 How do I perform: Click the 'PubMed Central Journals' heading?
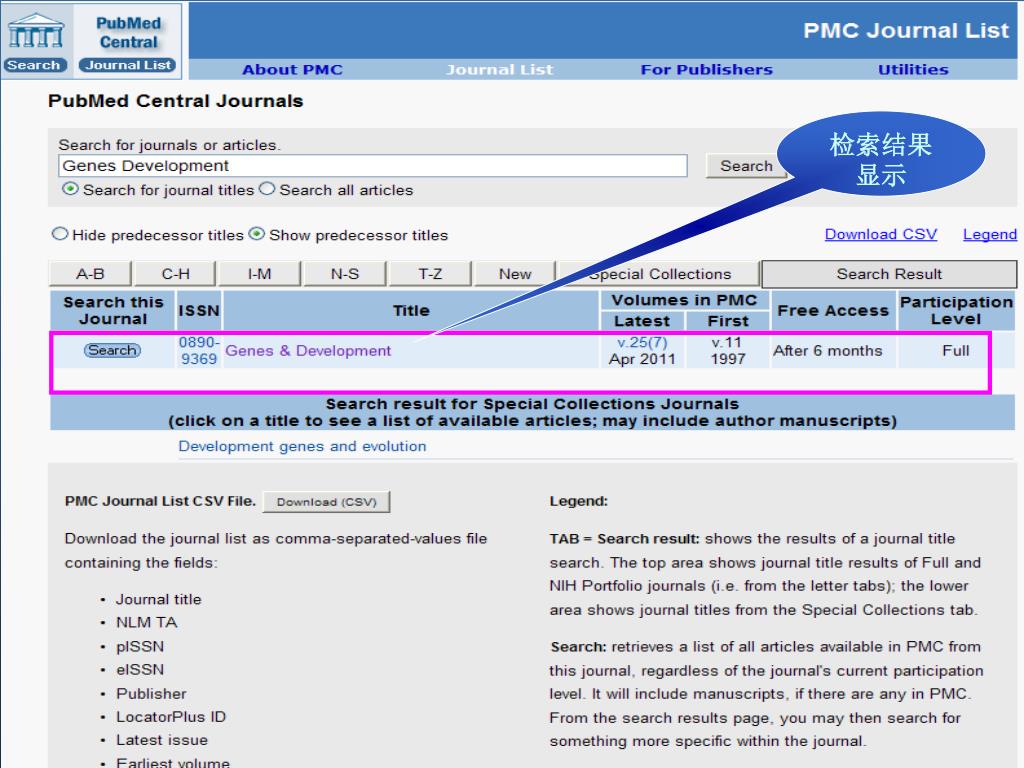pos(176,101)
